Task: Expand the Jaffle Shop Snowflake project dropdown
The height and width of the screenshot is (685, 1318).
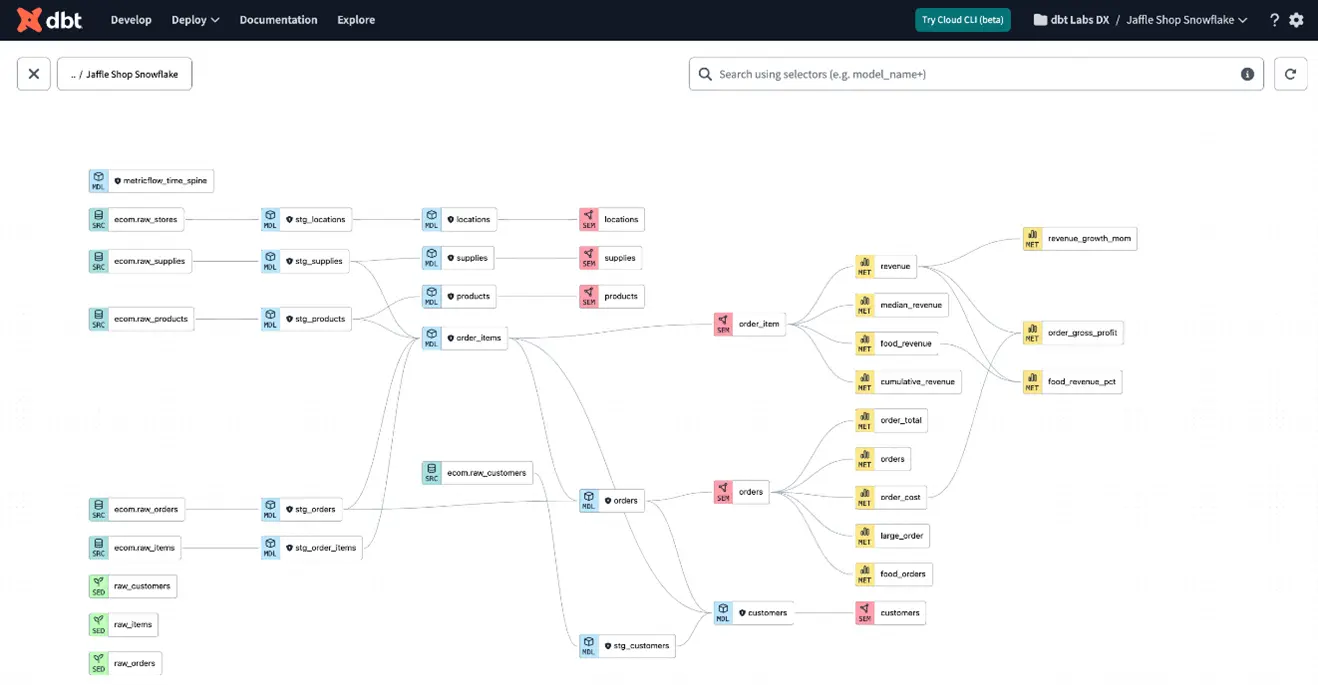Action: [1187, 20]
